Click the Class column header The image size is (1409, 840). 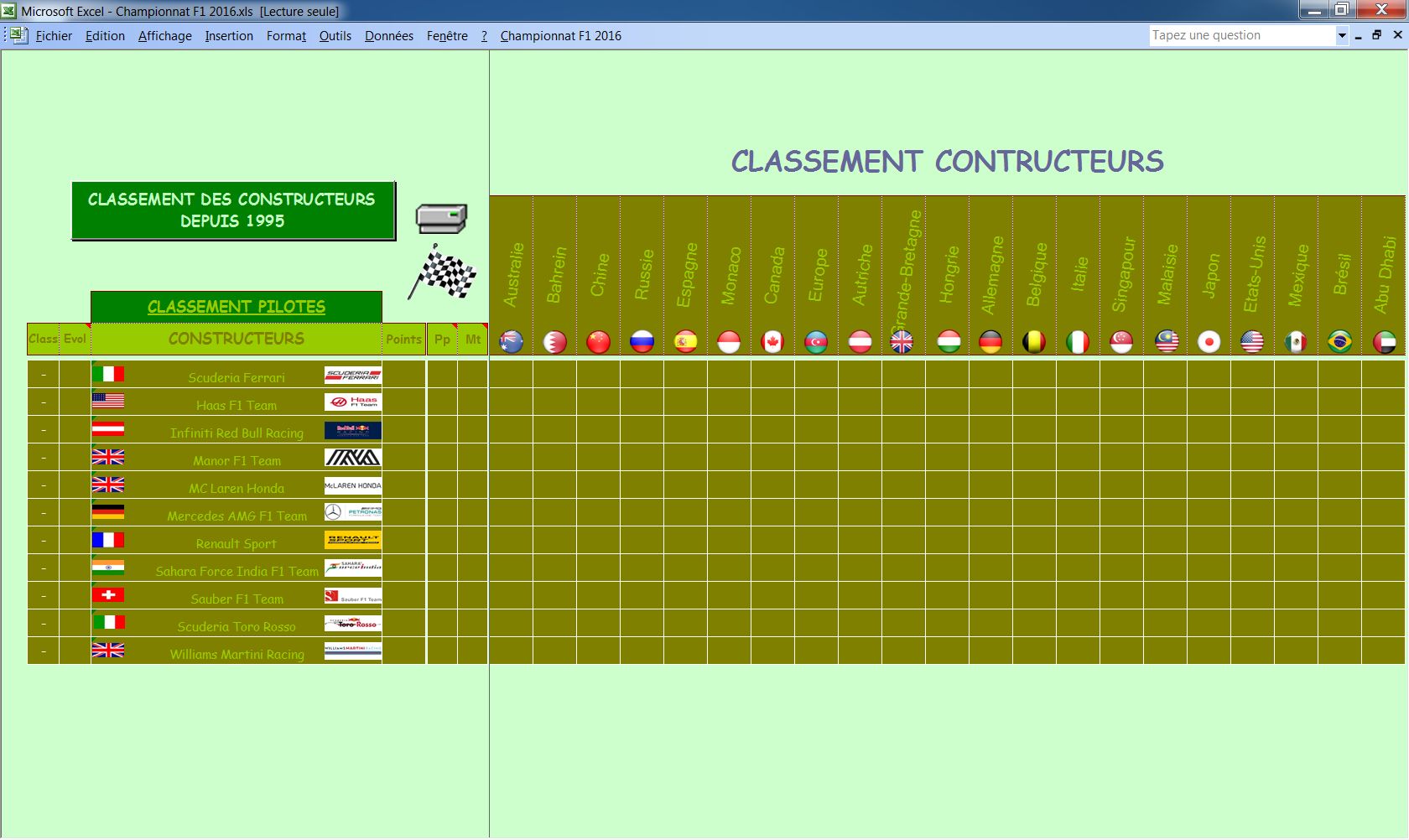click(x=43, y=339)
